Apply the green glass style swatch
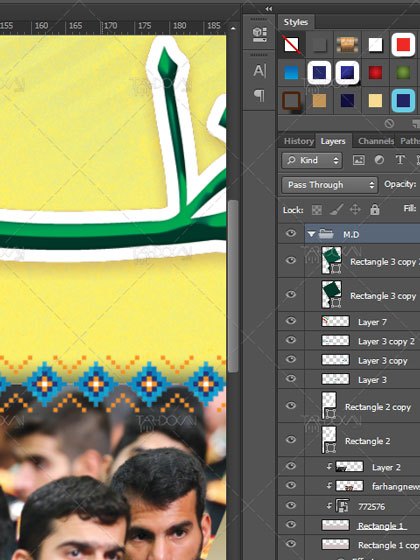This screenshot has width=420, height=560. [403, 72]
